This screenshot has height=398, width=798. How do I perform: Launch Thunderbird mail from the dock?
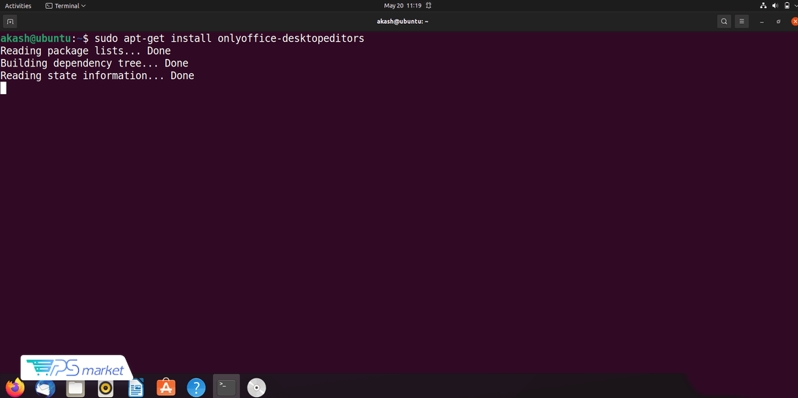click(x=45, y=388)
